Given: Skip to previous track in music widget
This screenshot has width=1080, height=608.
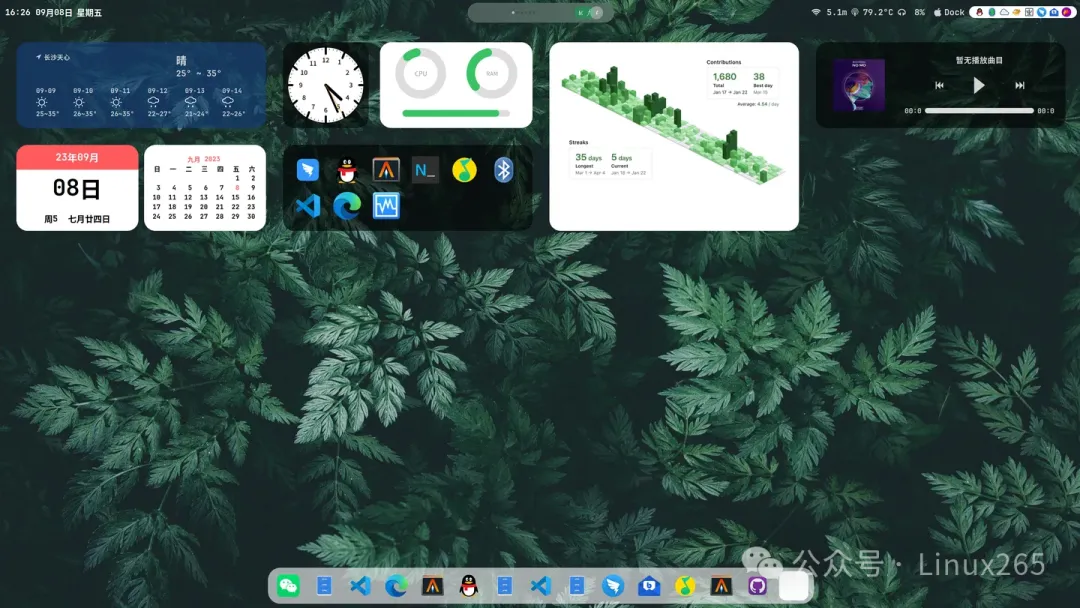Looking at the screenshot, I should (x=939, y=85).
